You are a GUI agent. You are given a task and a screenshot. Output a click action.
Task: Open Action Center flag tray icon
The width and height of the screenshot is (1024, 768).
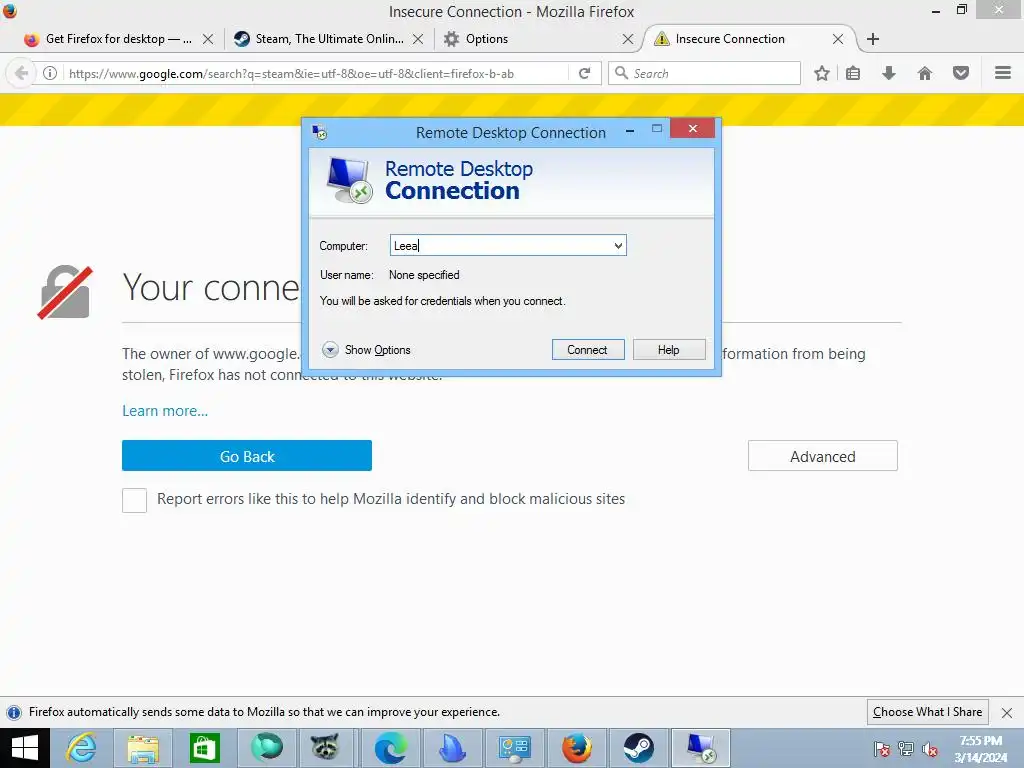pos(882,749)
